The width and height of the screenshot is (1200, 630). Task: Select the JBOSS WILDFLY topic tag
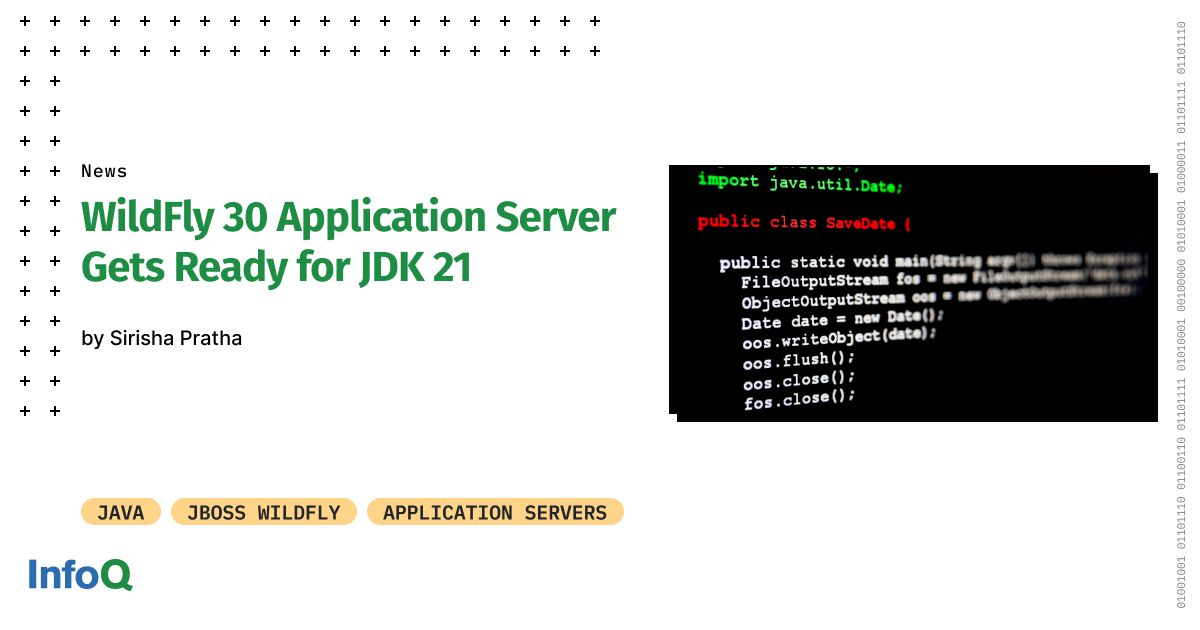click(264, 512)
